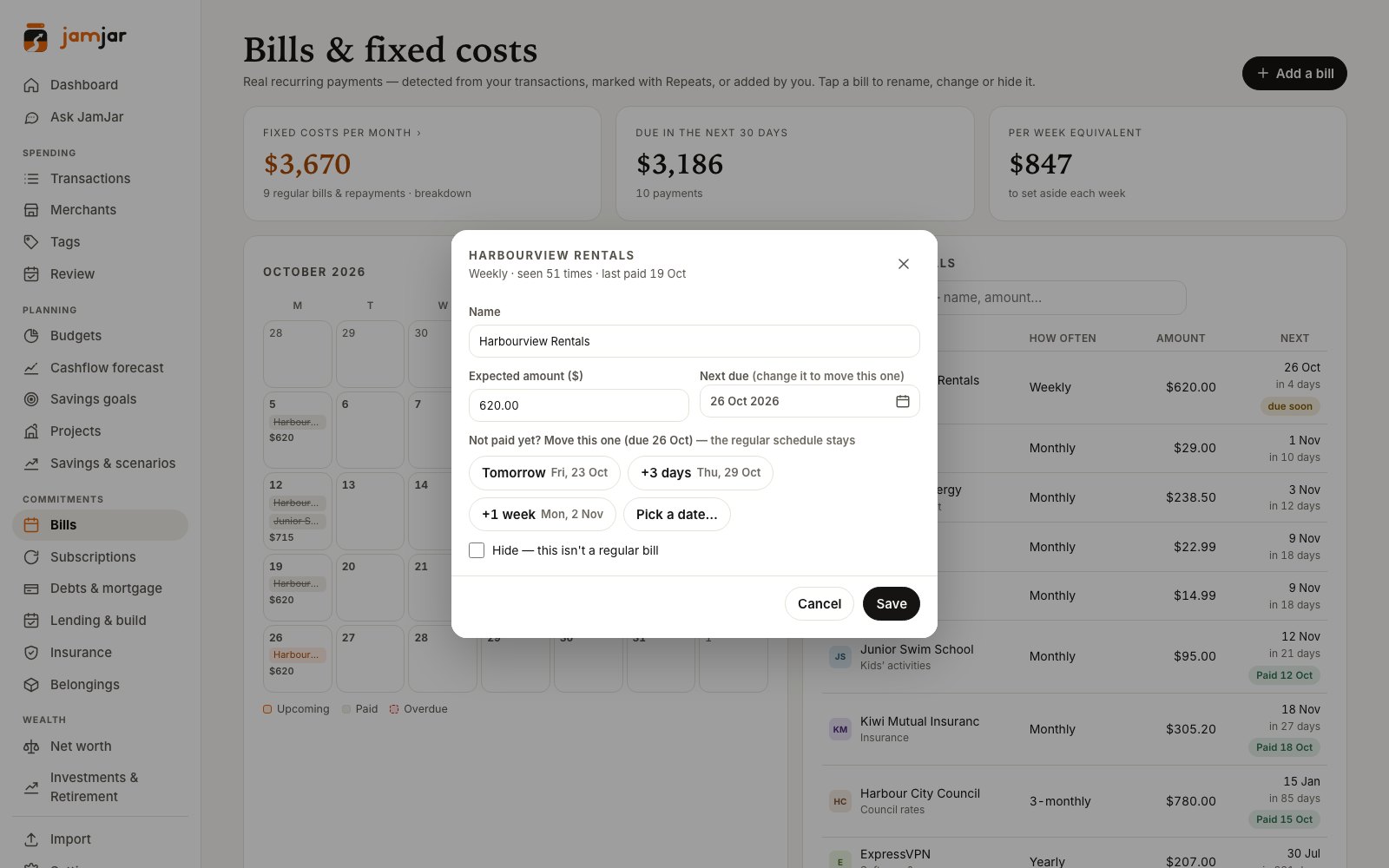Click Insurance shield icon
Viewport: 1389px width, 868px height.
(31, 653)
